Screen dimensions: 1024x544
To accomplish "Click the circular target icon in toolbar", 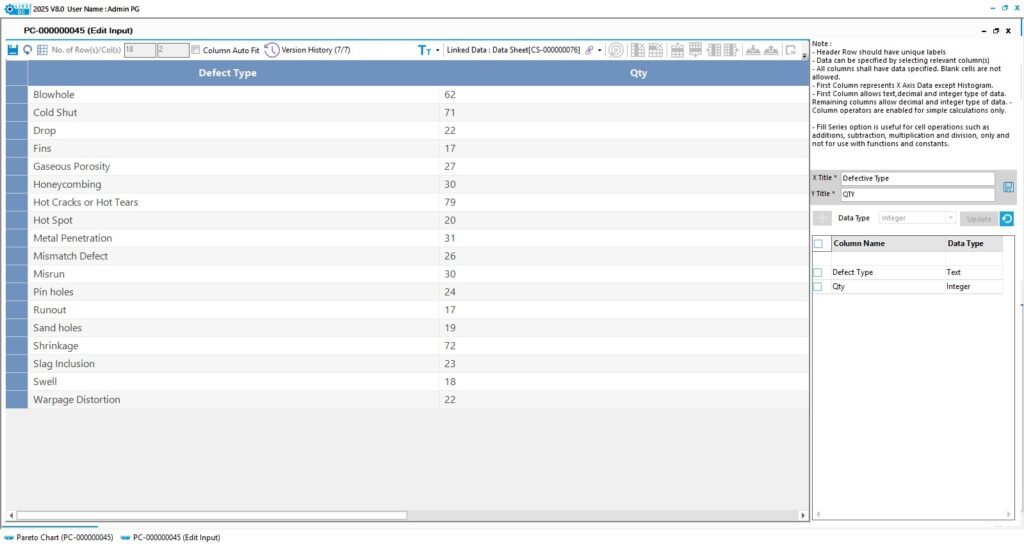I will coord(615,50).
